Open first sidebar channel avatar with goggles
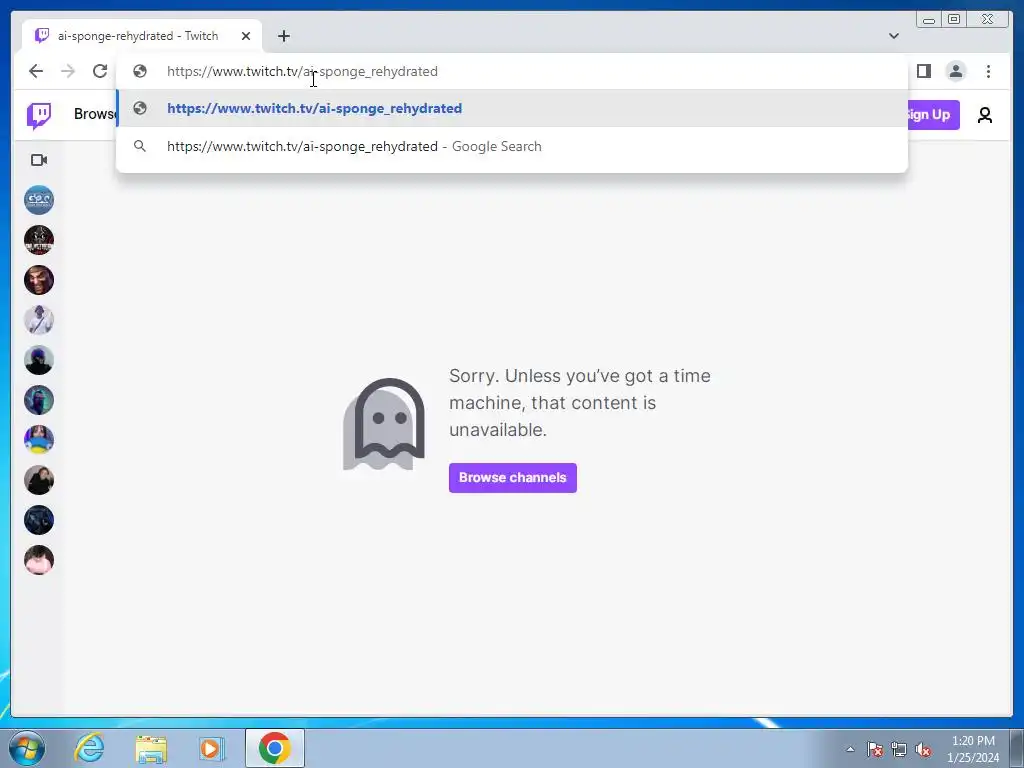The width and height of the screenshot is (1024, 768). pyautogui.click(x=39, y=200)
